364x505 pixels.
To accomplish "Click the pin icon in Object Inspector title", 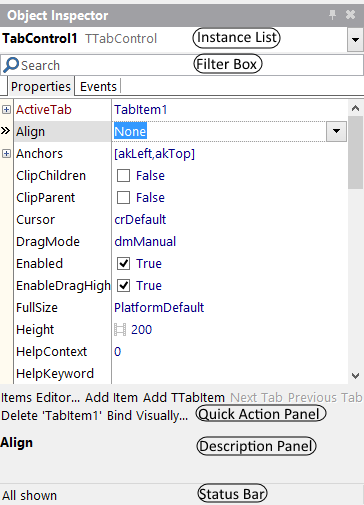I will point(332,15).
